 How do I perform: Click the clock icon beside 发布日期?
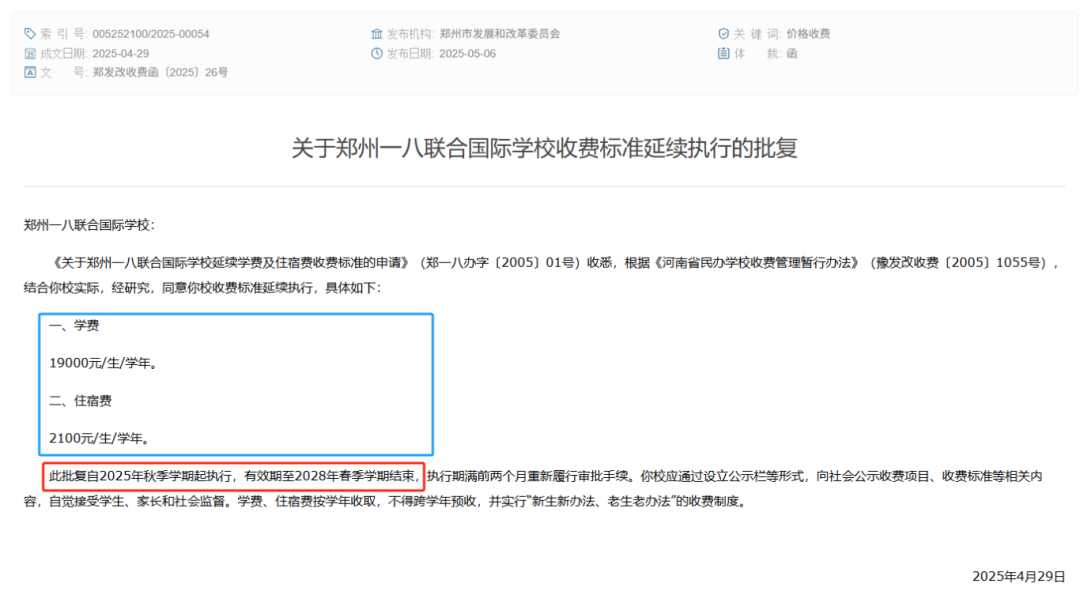click(377, 53)
